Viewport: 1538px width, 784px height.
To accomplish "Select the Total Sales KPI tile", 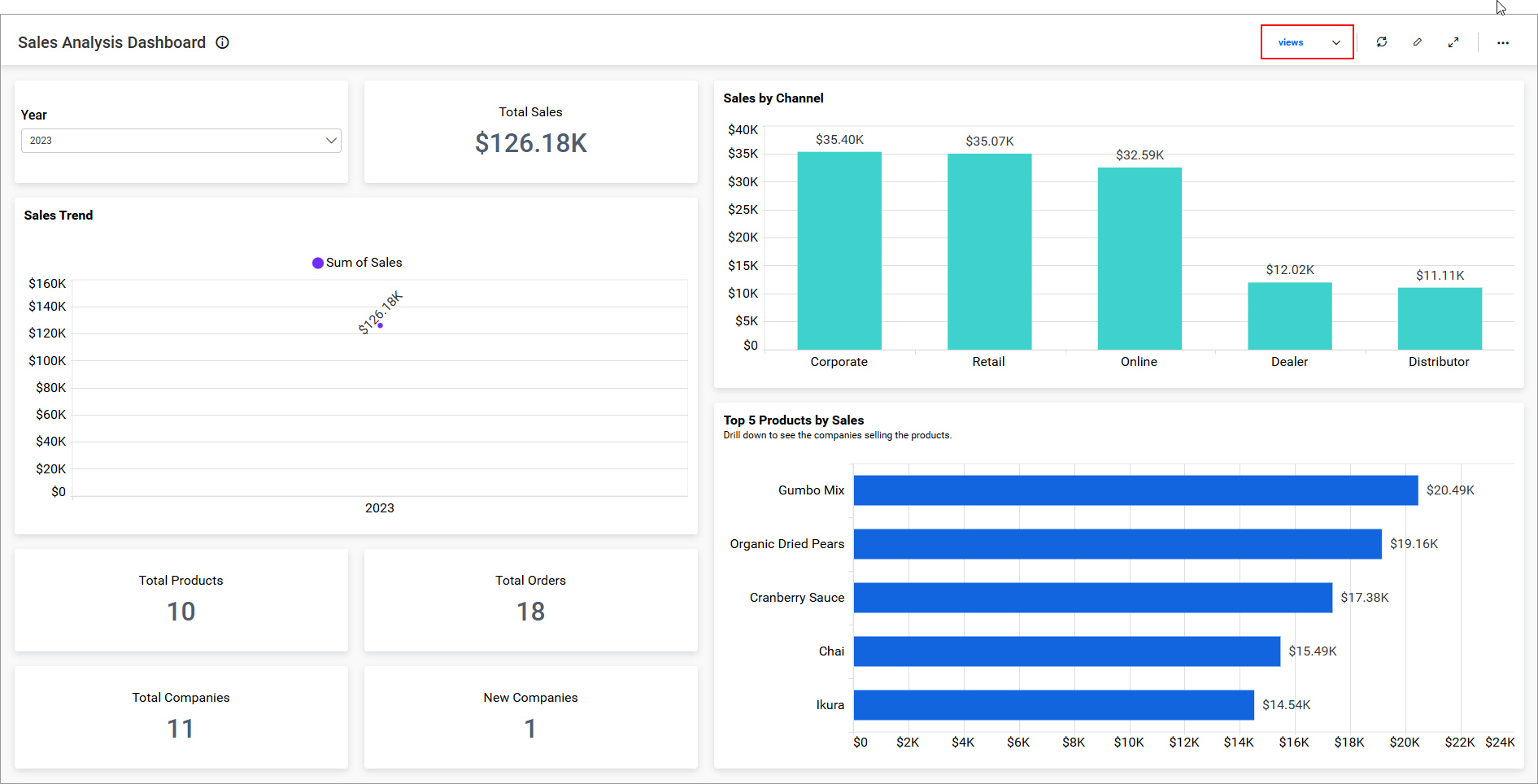I will (530, 132).
